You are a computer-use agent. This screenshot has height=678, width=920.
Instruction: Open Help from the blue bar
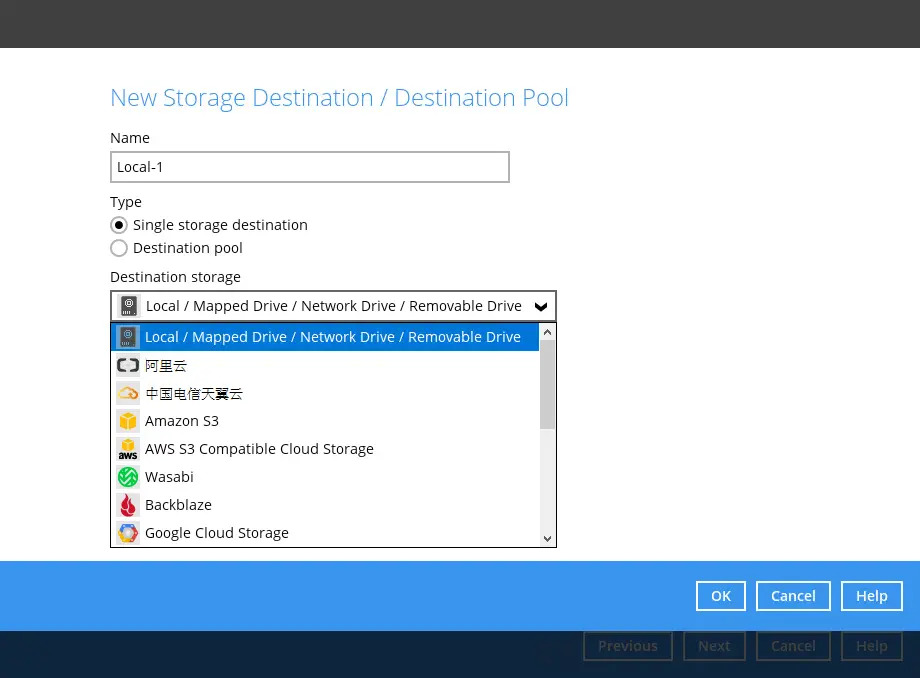point(871,596)
